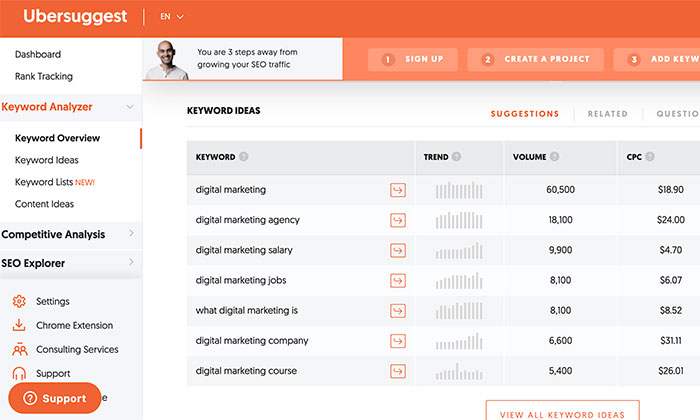Switch to the Suggestions tab
700x420 pixels.
point(525,114)
